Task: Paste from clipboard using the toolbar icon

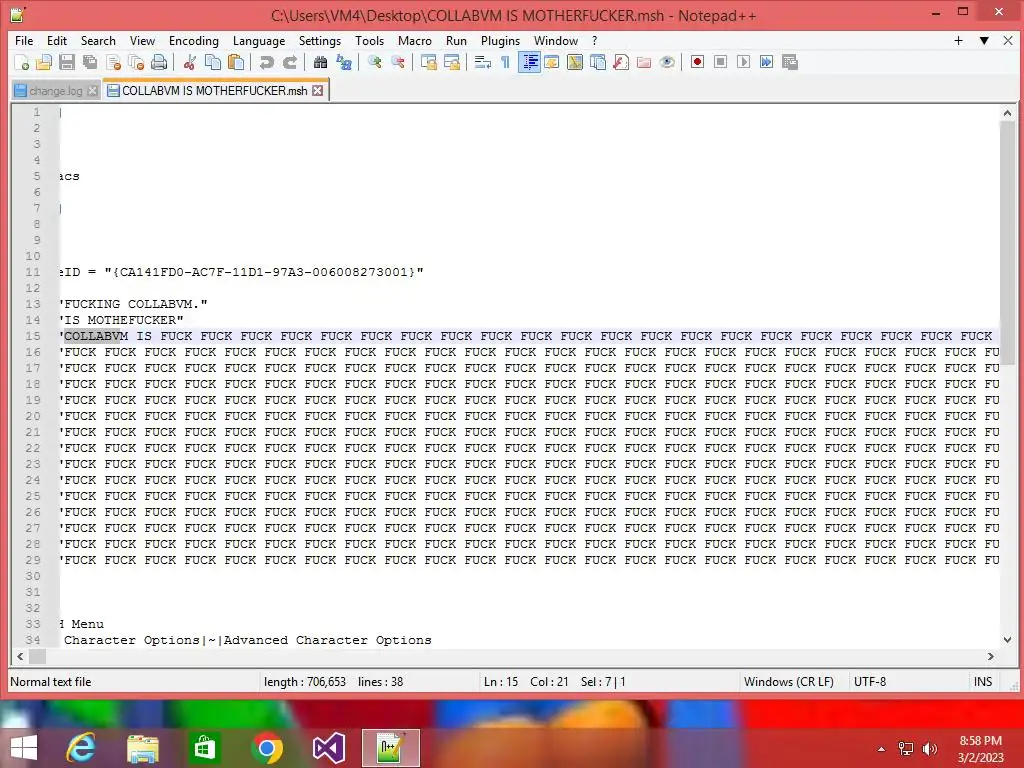Action: coord(236,62)
